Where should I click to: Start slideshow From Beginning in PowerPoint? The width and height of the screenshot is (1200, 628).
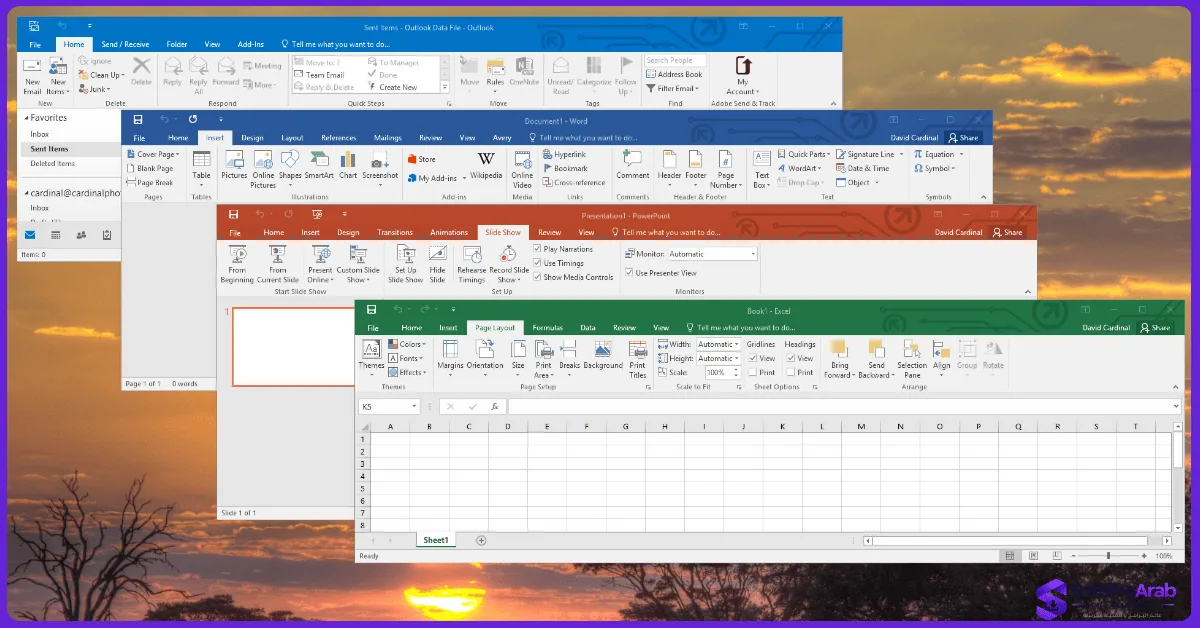point(237,264)
